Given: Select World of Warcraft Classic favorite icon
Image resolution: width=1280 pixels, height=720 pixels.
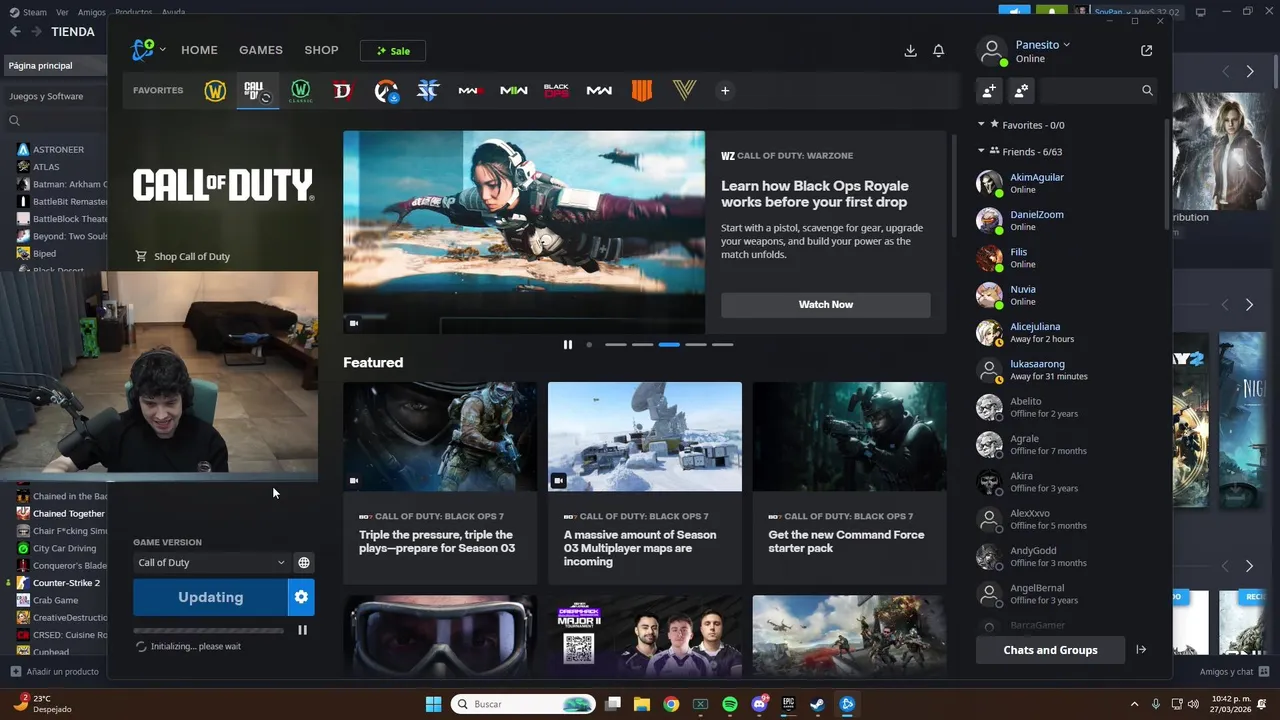Looking at the screenshot, I should 300,91.
